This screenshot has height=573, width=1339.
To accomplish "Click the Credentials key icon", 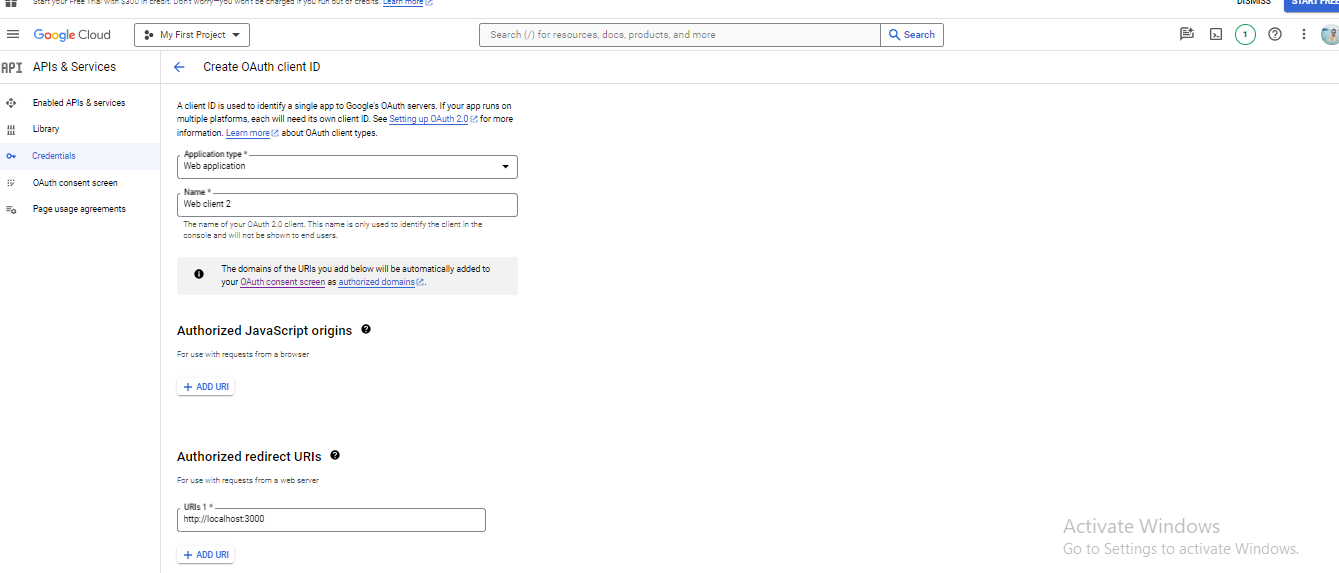I will 11,156.
